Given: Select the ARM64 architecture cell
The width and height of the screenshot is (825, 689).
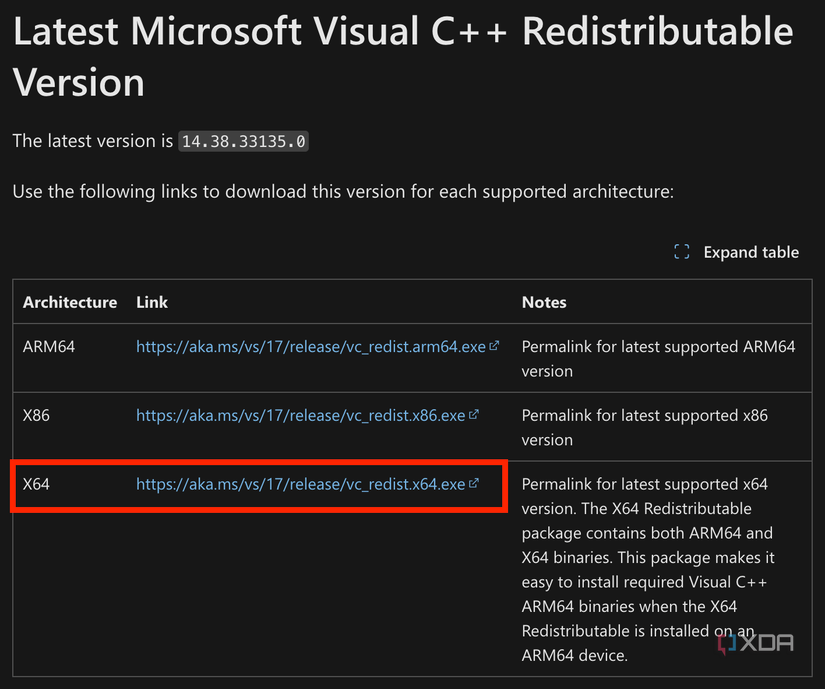Looking at the screenshot, I should pos(49,347).
